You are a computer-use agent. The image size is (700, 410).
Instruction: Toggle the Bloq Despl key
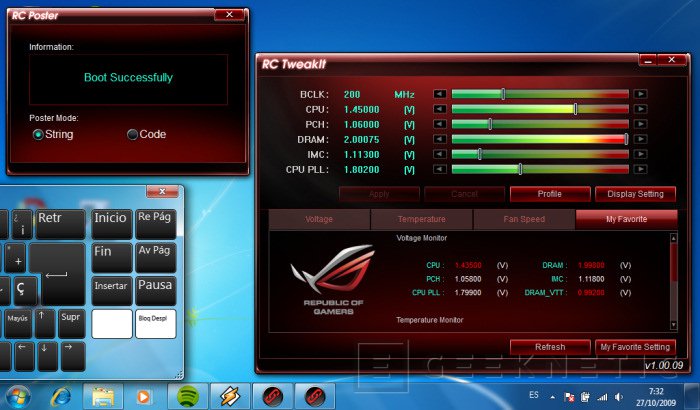click(155, 324)
